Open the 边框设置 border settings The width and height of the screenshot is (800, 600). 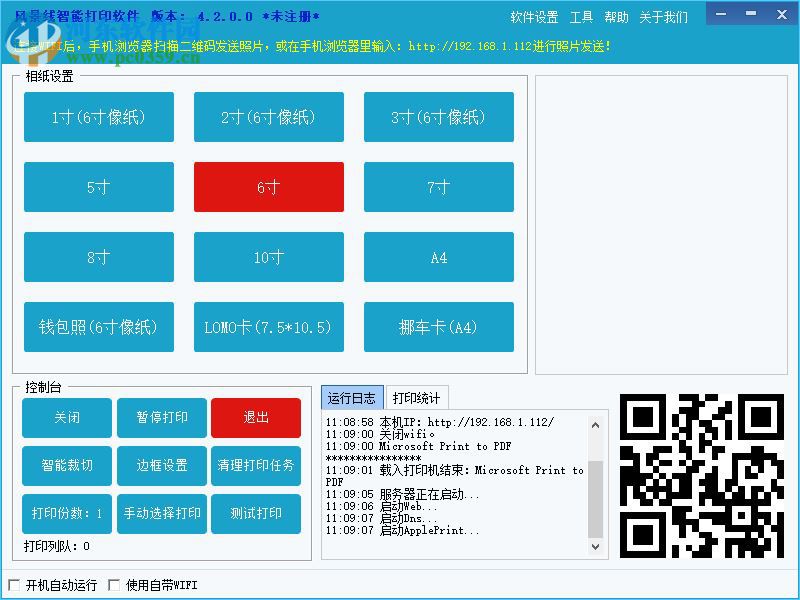pos(161,466)
